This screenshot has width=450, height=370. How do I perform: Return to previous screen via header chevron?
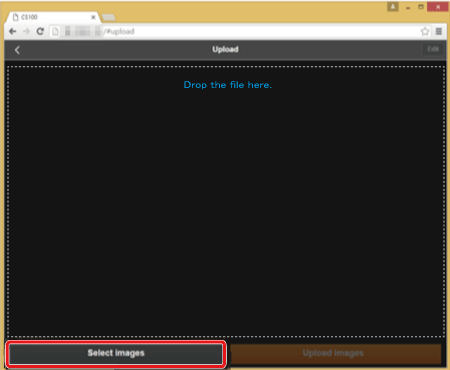[17, 50]
